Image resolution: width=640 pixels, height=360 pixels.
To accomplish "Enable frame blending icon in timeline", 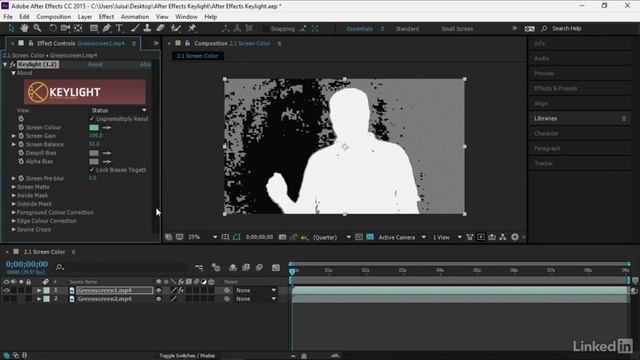I will pos(246,268).
